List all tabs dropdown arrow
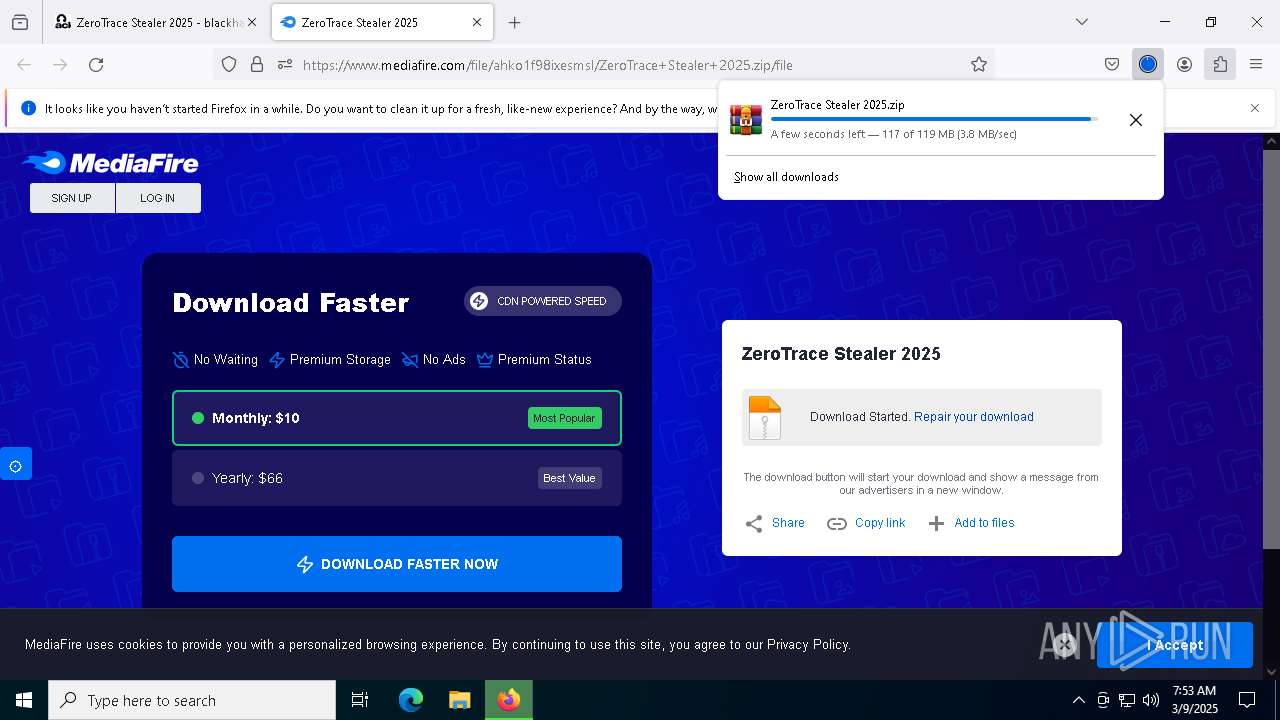Viewport: 1280px width, 720px height. [x=1082, y=22]
